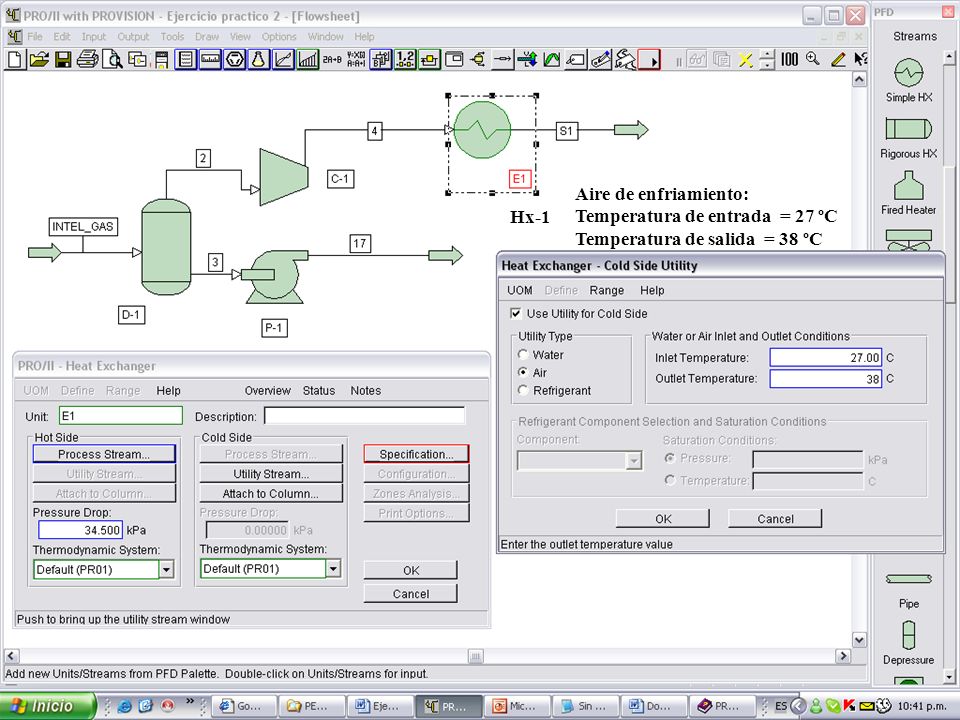This screenshot has width=960, height=720.
Task: Select Refrigerant utility type radio button
Action: (523, 390)
